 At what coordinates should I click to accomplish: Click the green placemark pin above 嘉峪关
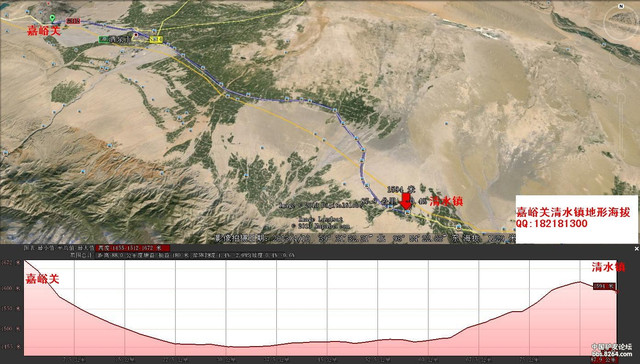(52, 18)
